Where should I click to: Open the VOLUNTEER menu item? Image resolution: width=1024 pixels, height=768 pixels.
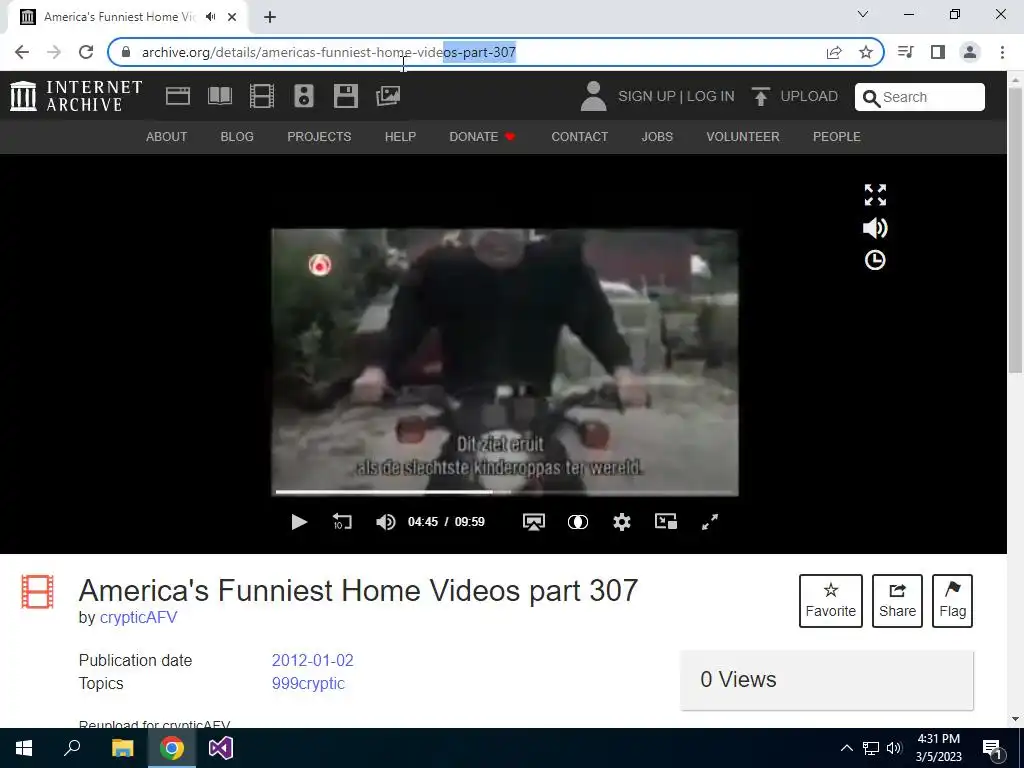(743, 136)
